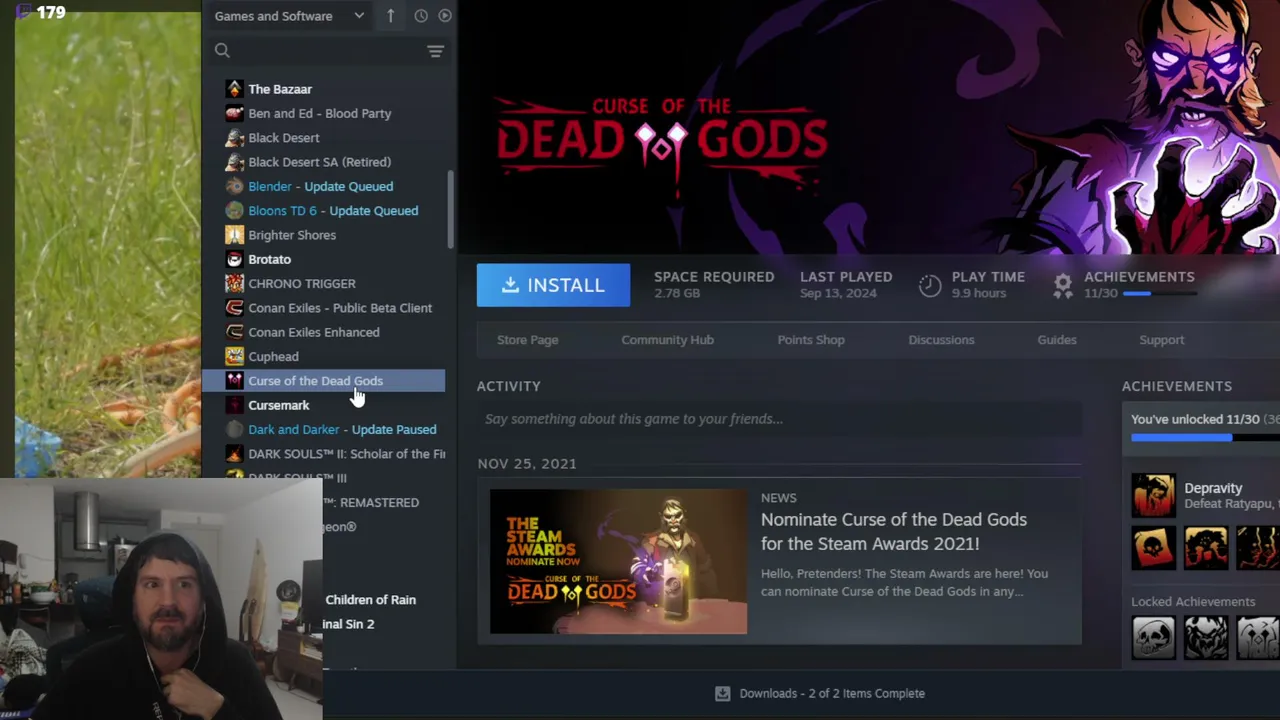
Task: Click the Curse of the Dead Gods icon
Action: pos(234,381)
